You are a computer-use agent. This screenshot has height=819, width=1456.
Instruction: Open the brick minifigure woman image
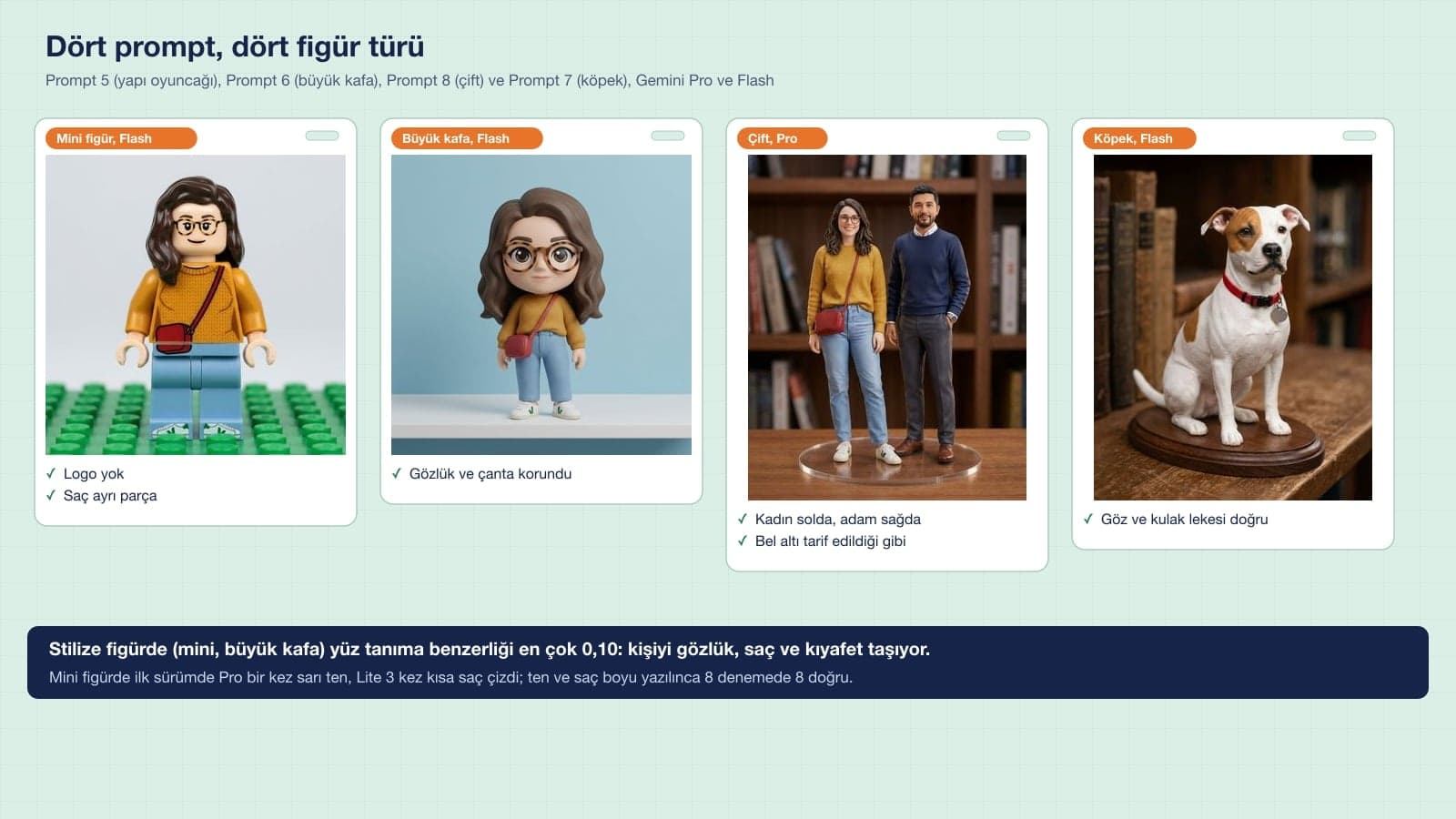[x=196, y=305]
